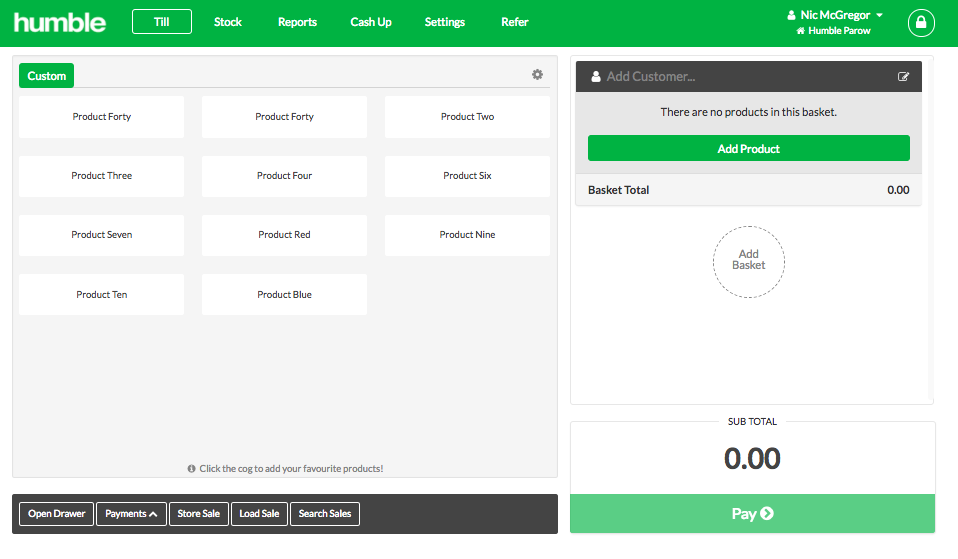Viewport: 958px width, 559px height.
Task: Select Product Three tile
Action: pyautogui.click(x=101, y=176)
